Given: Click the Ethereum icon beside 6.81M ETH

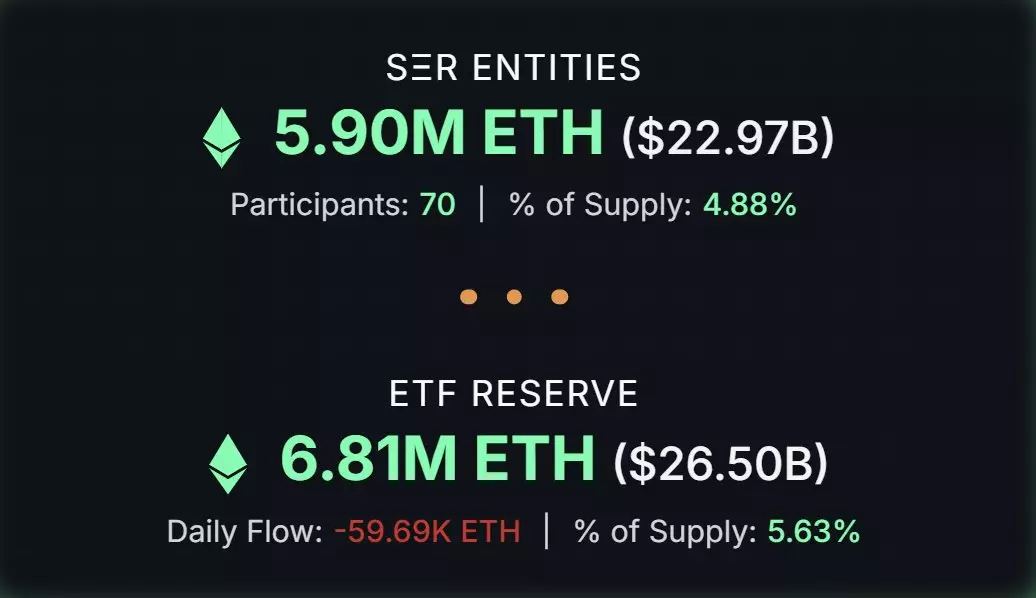Looking at the screenshot, I should tap(227, 463).
